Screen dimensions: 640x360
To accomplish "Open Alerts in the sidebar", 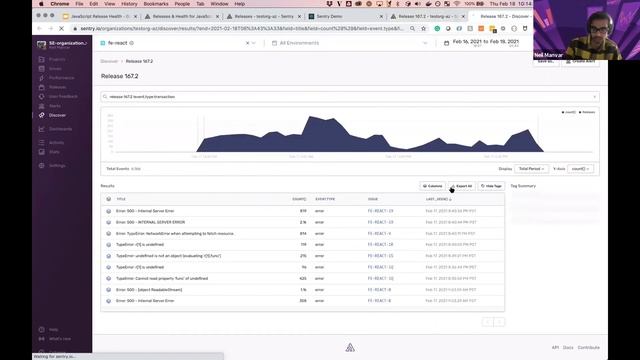I will point(55,106).
